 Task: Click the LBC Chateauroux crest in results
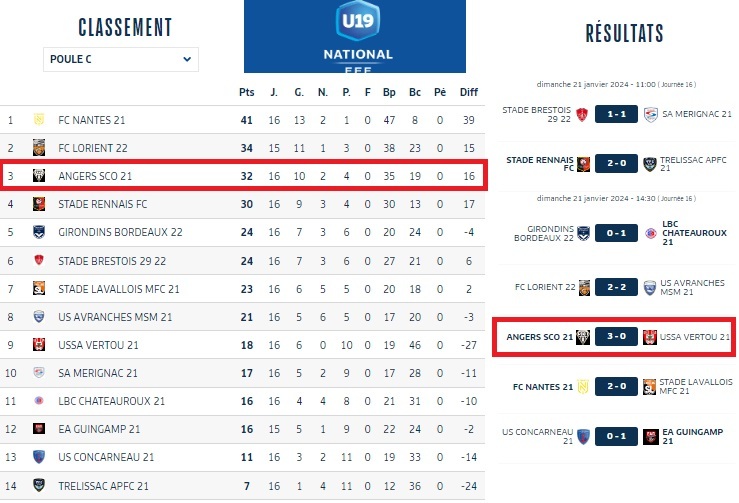tap(651, 234)
